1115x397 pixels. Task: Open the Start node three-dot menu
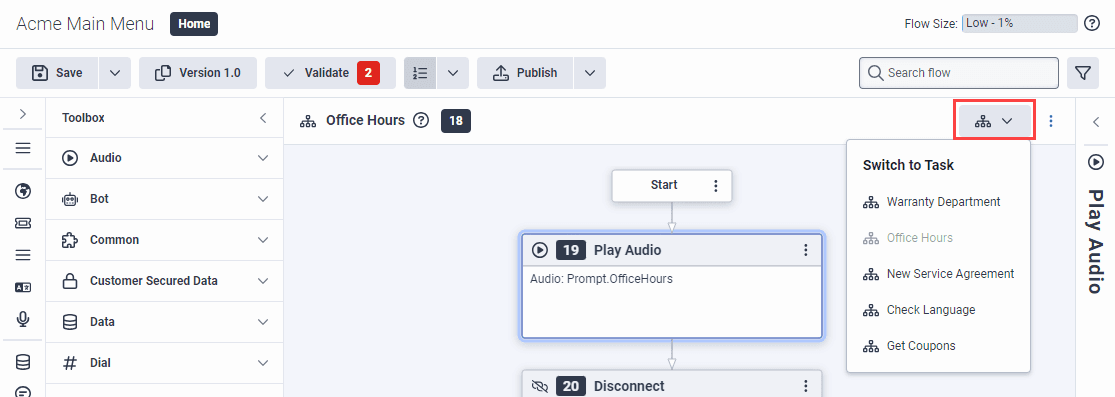point(715,186)
